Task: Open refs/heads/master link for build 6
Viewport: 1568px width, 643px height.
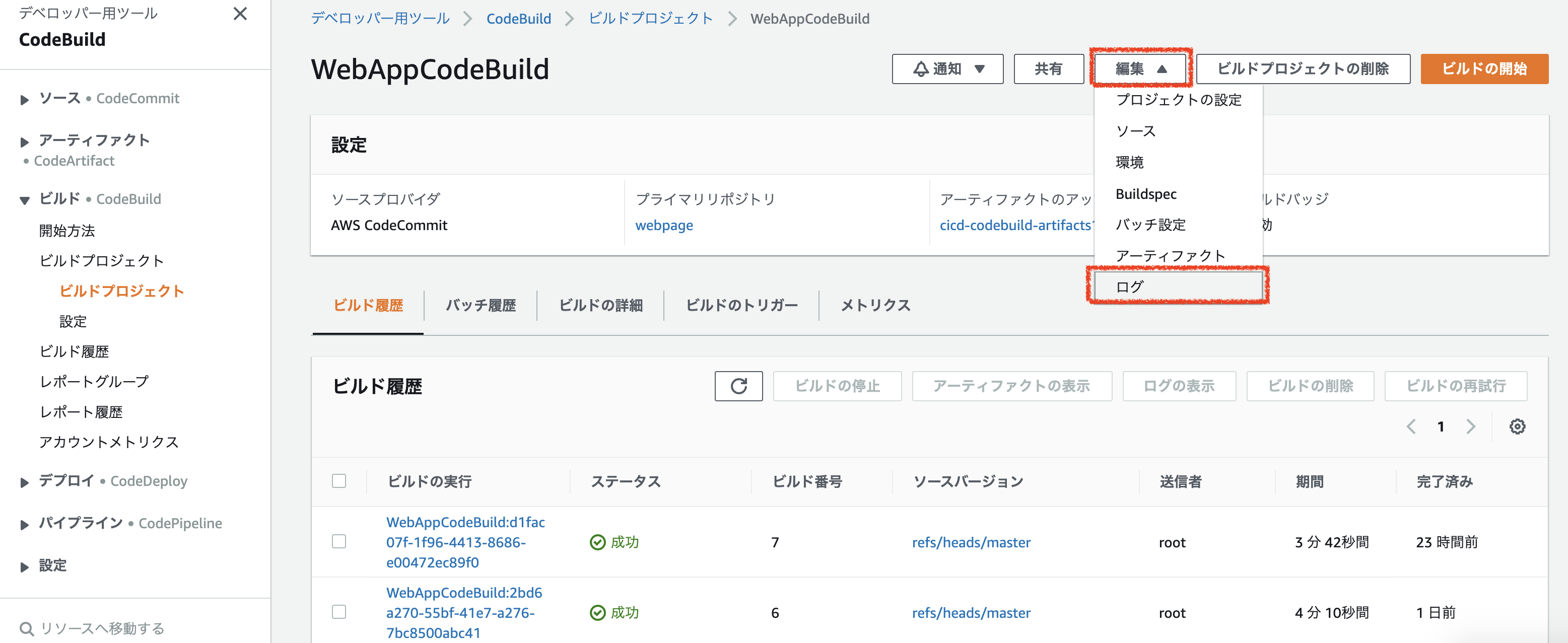Action: 971,613
